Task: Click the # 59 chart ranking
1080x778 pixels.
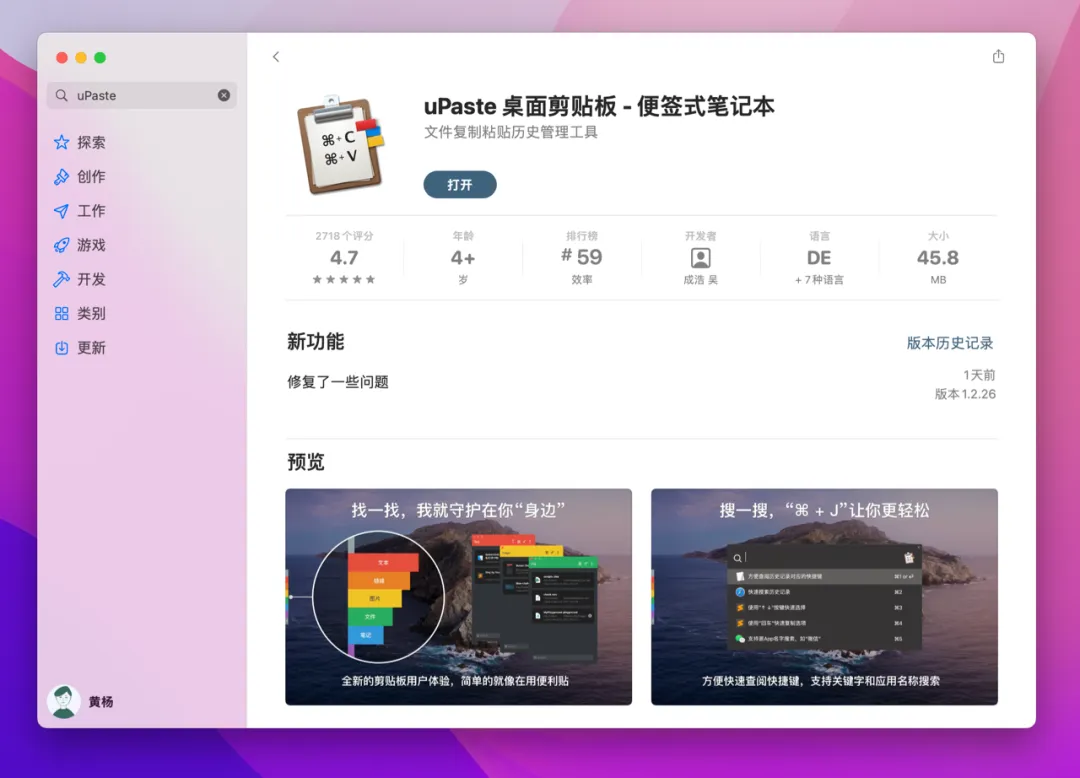Action: (x=581, y=257)
